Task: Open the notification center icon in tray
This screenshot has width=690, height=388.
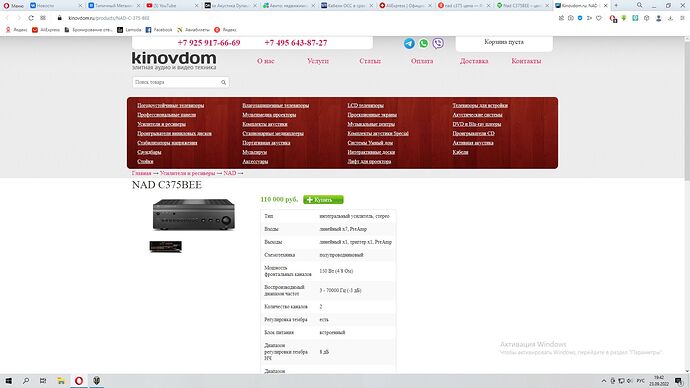Action: 679,381
